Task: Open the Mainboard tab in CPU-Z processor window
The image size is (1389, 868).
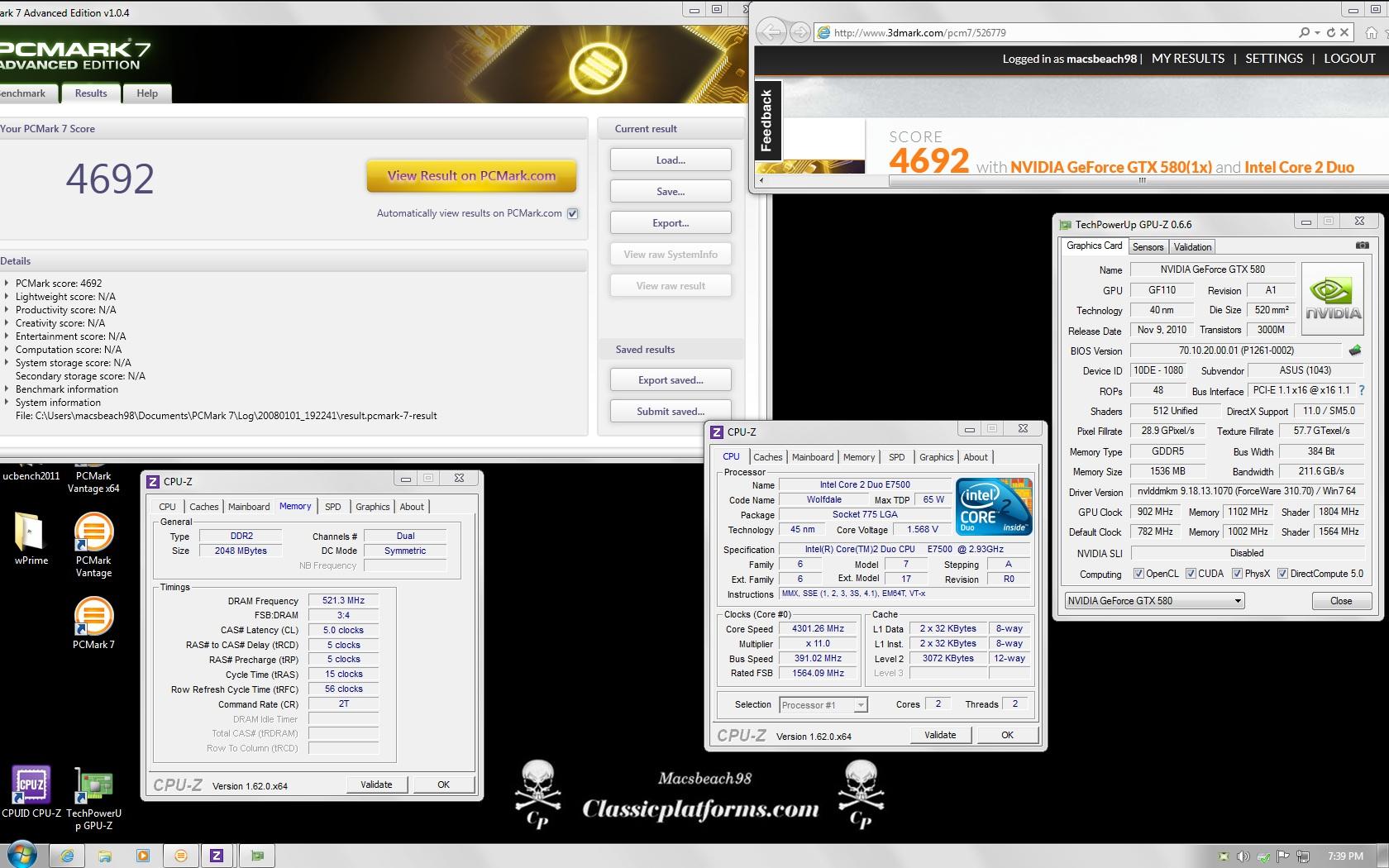Action: (813, 457)
